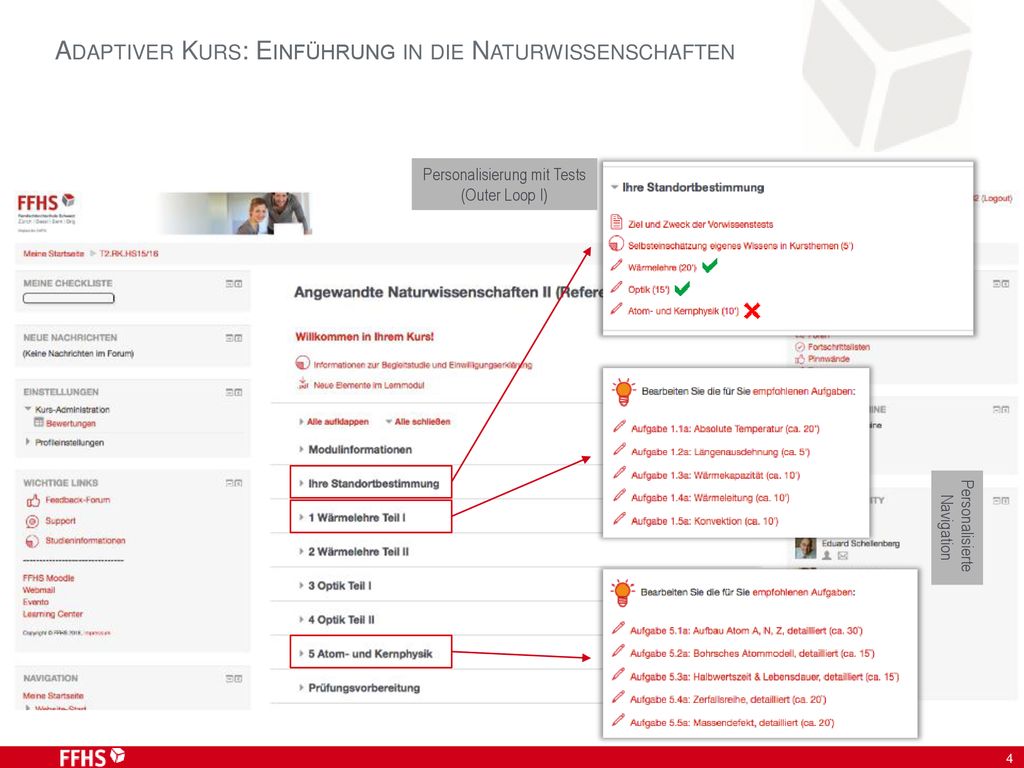Screen dimensions: 1024x768
Task: Click the Studieninformationen icon
Action: (32, 541)
